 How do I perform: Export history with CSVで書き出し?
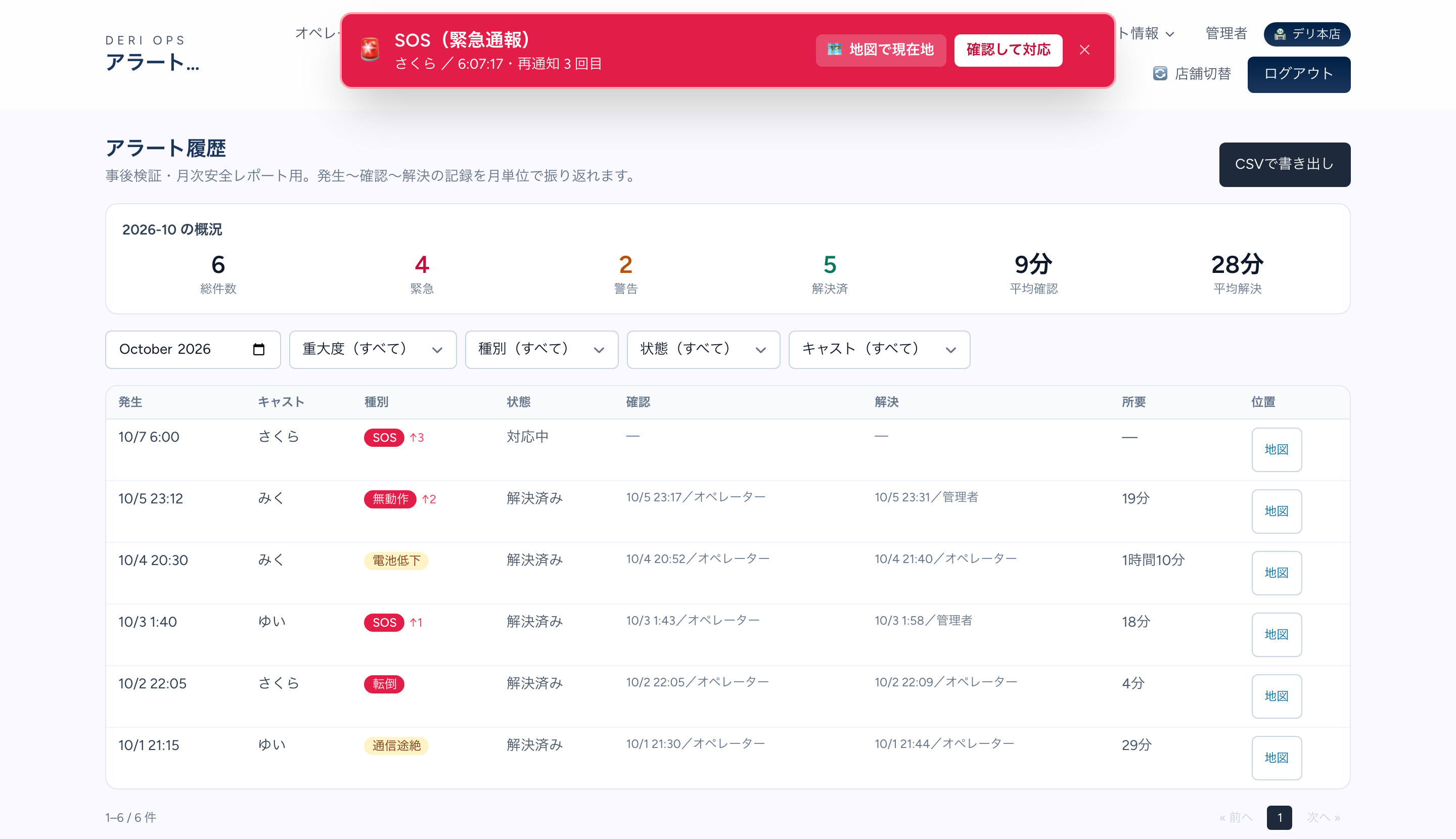pyautogui.click(x=1284, y=164)
